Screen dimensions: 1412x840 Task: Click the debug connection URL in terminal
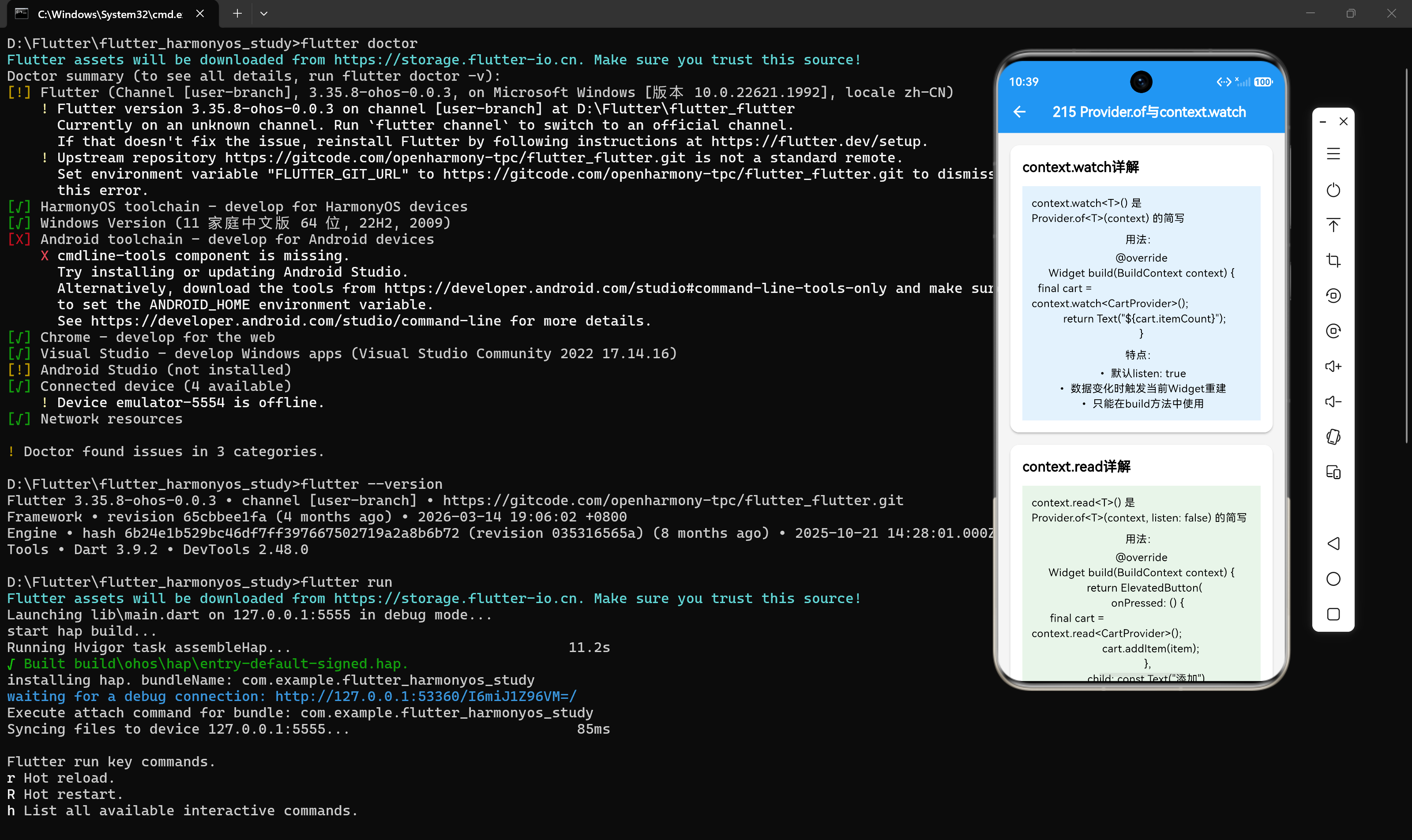pos(426,696)
